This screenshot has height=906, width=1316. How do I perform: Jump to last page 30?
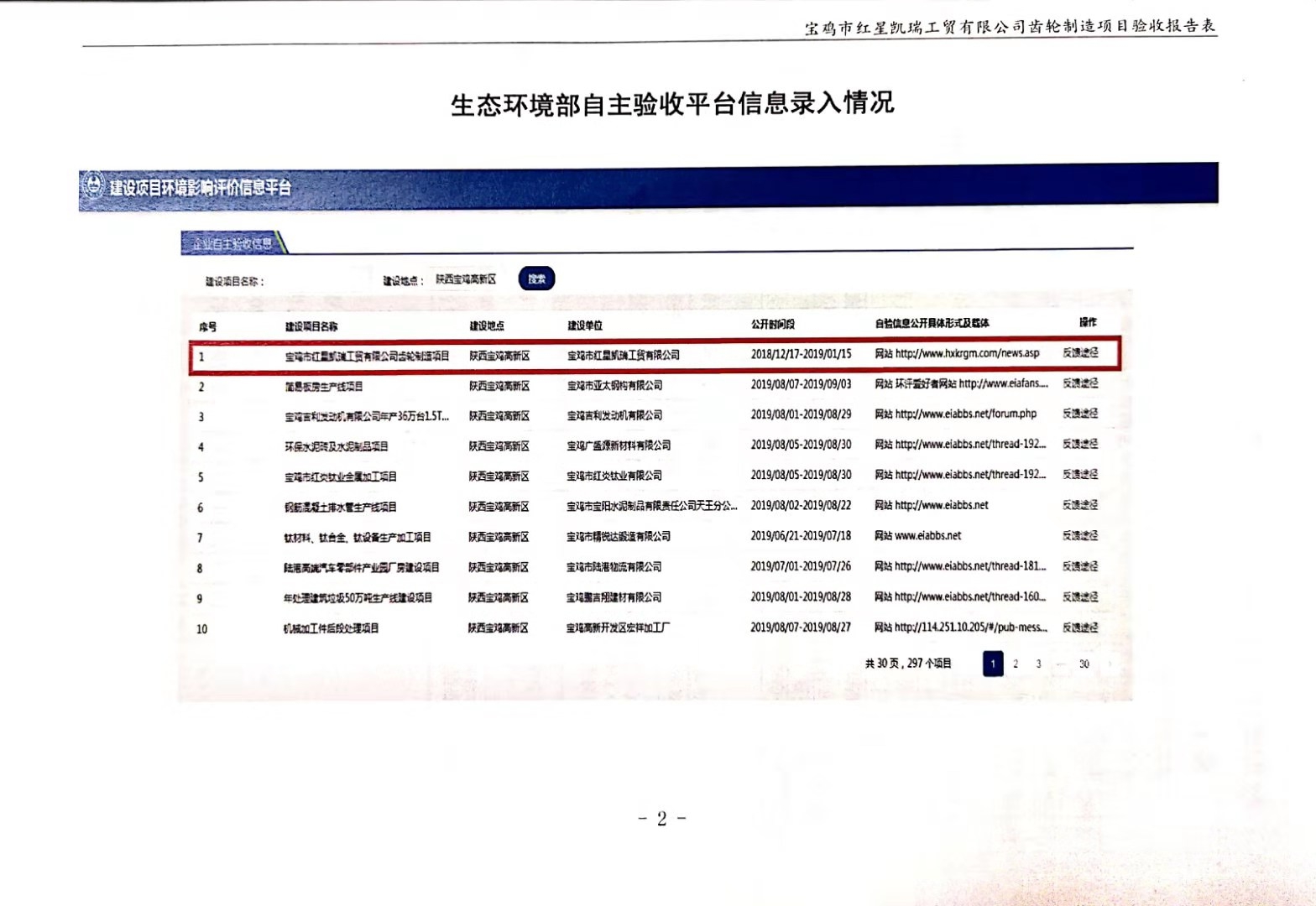pos(1084,664)
